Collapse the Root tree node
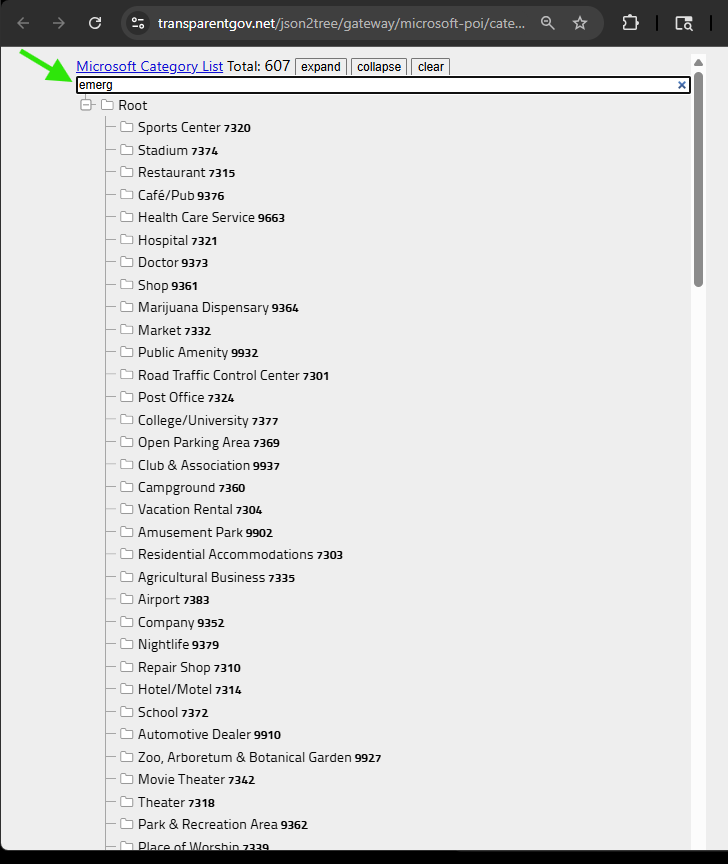 pos(87,105)
